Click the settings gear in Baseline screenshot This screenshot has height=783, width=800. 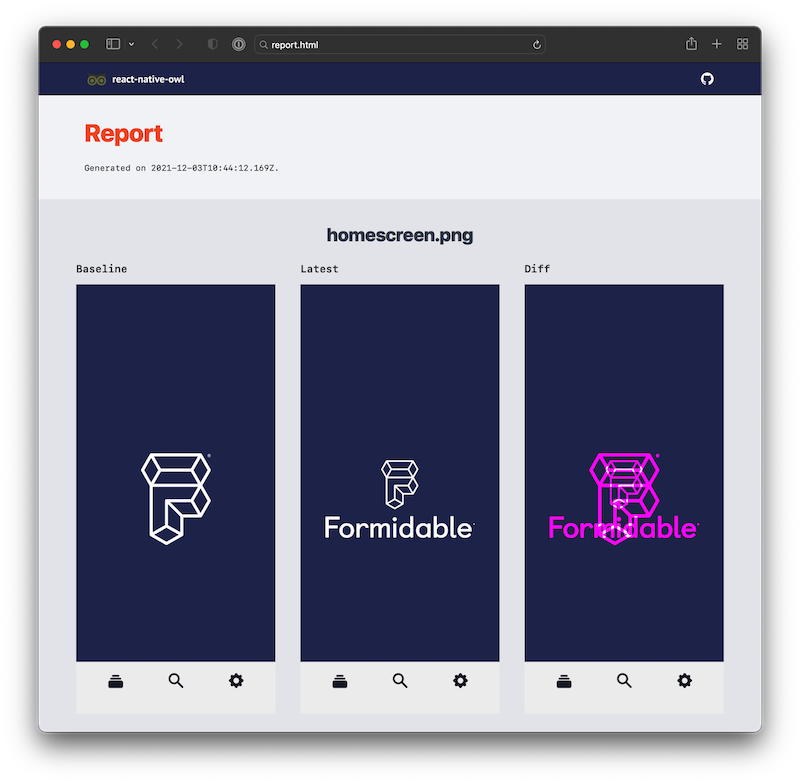point(236,681)
